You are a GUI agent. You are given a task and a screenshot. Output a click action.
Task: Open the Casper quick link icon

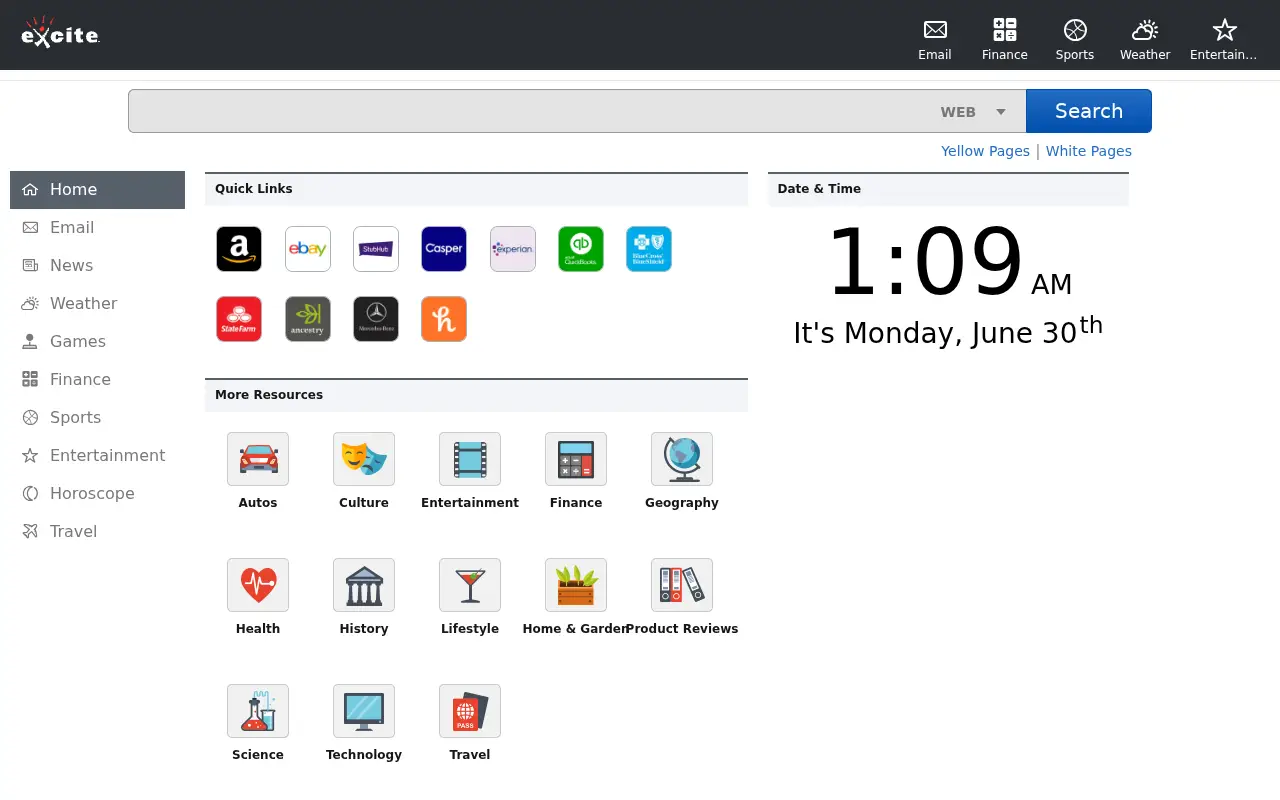[444, 249]
